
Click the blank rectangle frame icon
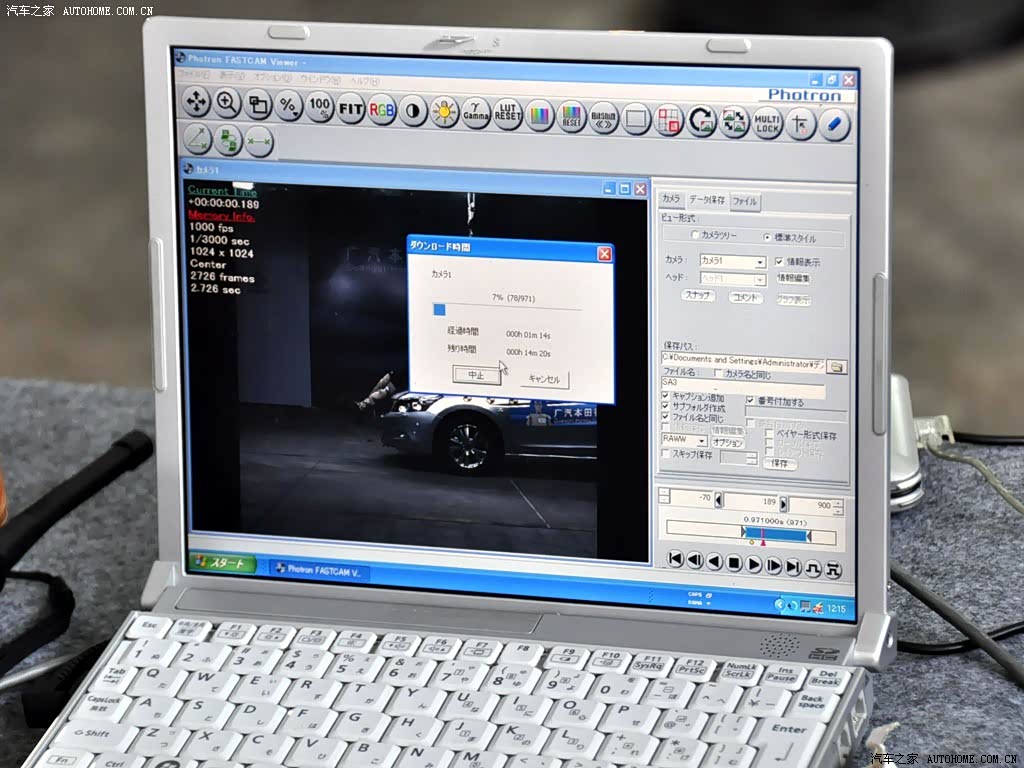pos(636,120)
